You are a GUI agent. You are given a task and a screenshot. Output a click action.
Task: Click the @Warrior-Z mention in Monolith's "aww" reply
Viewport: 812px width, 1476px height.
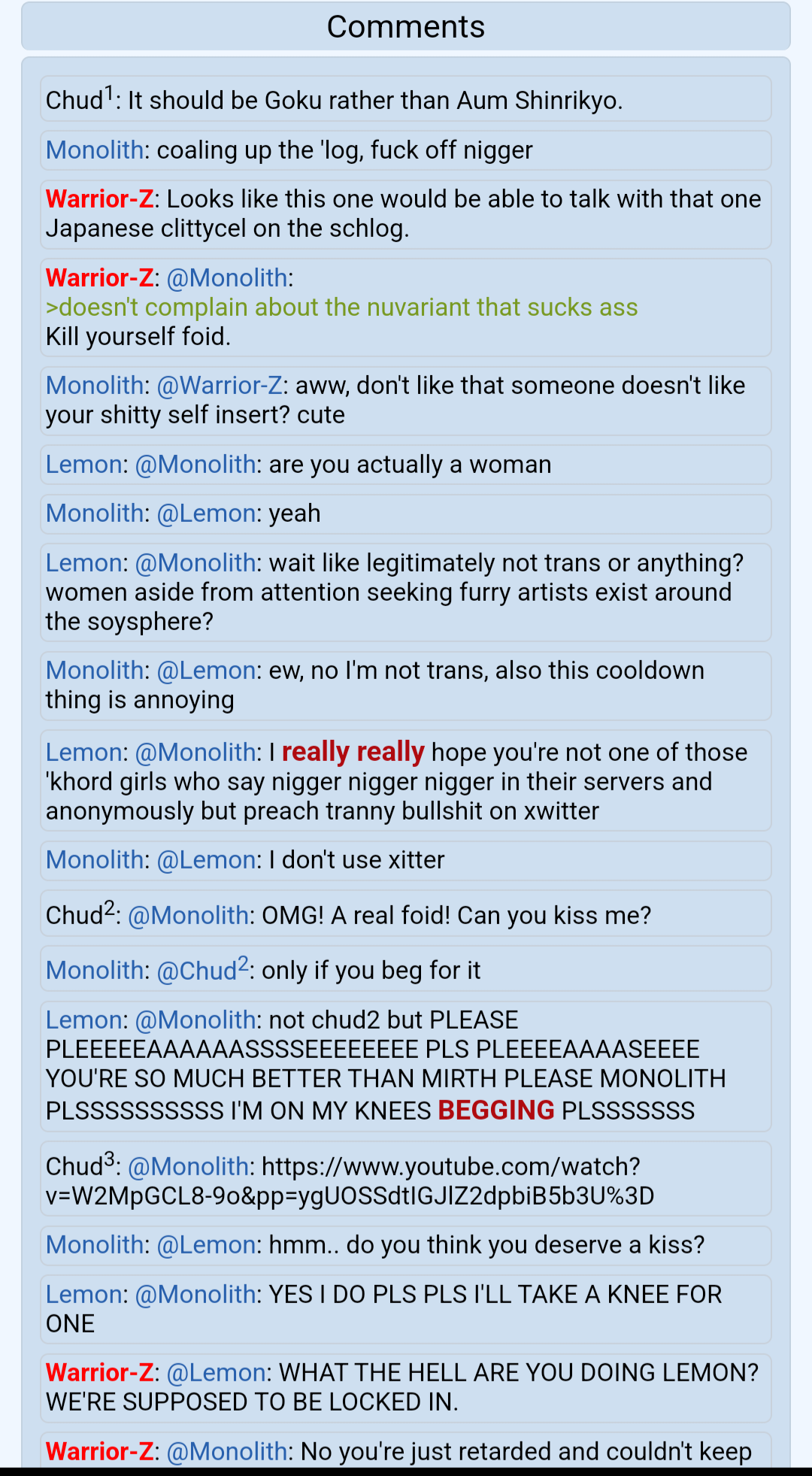[220, 386]
